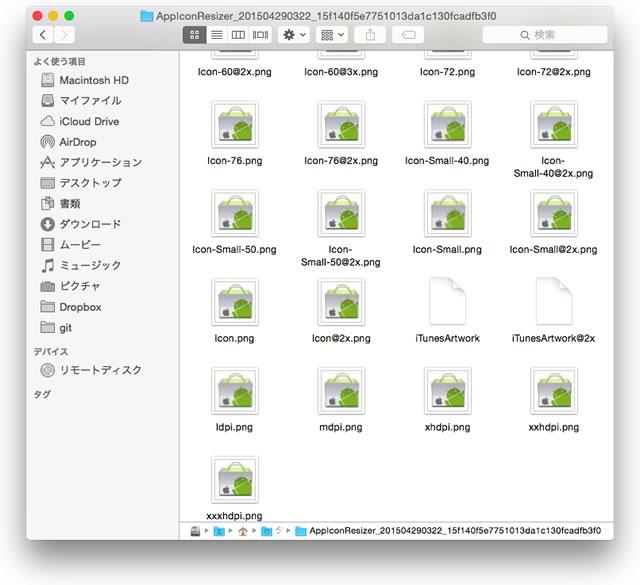The width and height of the screenshot is (640, 585).
Task: Click the Downloads folder in path bar
Action: [x=267, y=531]
